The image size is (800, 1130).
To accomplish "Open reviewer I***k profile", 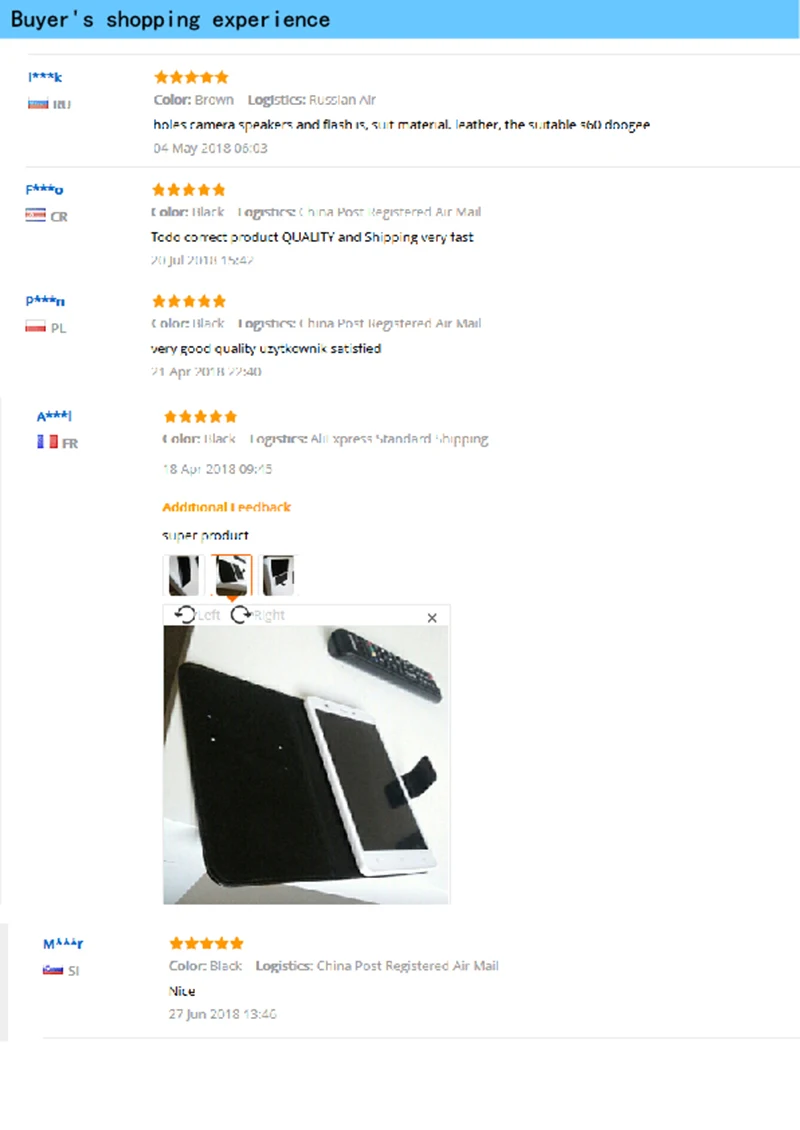I will point(45,77).
